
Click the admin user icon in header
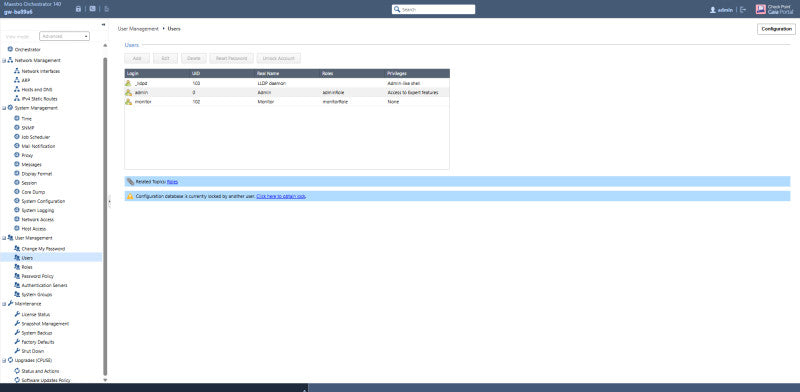click(x=713, y=10)
